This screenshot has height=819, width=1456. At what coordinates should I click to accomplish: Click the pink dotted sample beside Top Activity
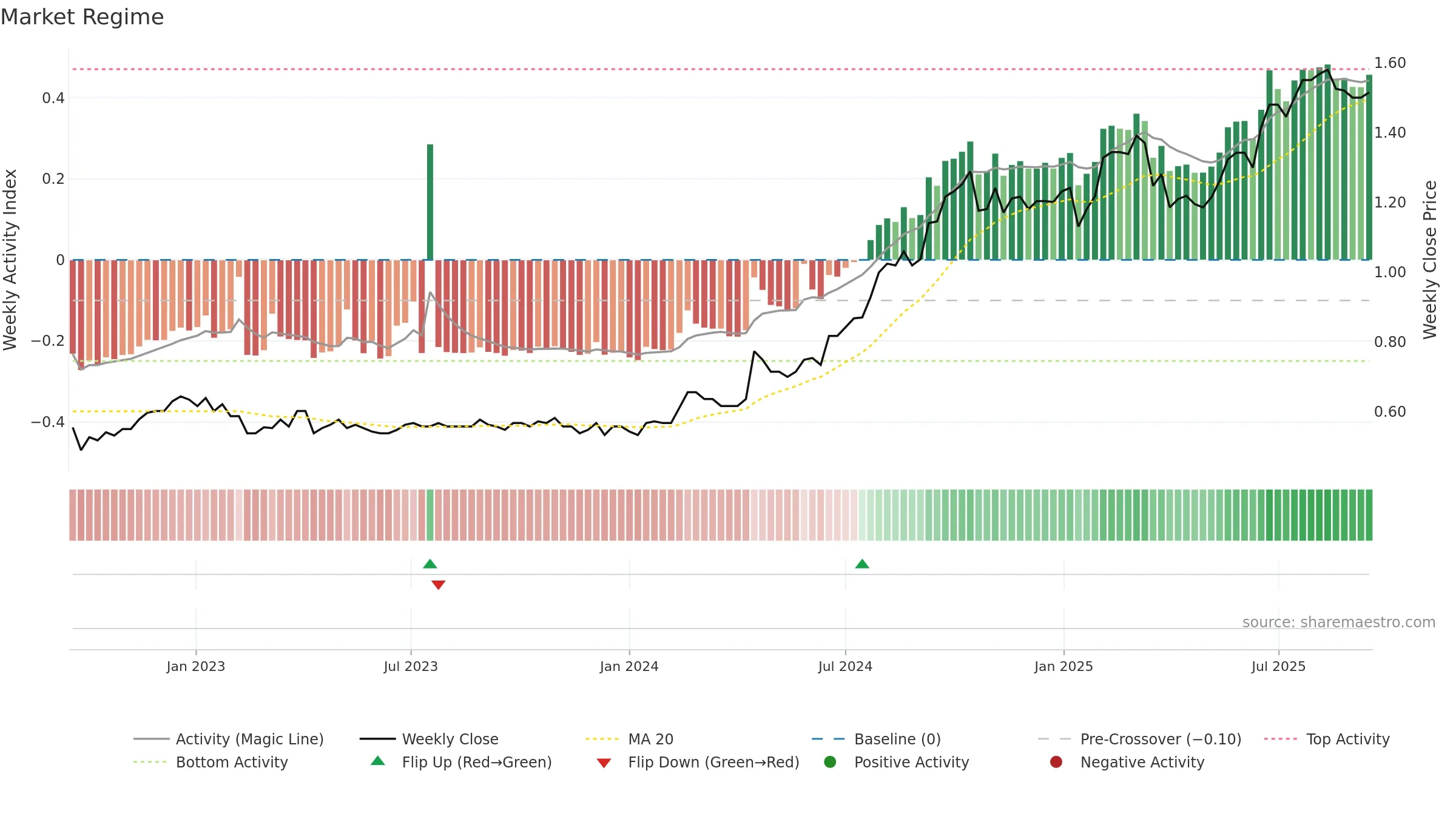click(1281, 739)
